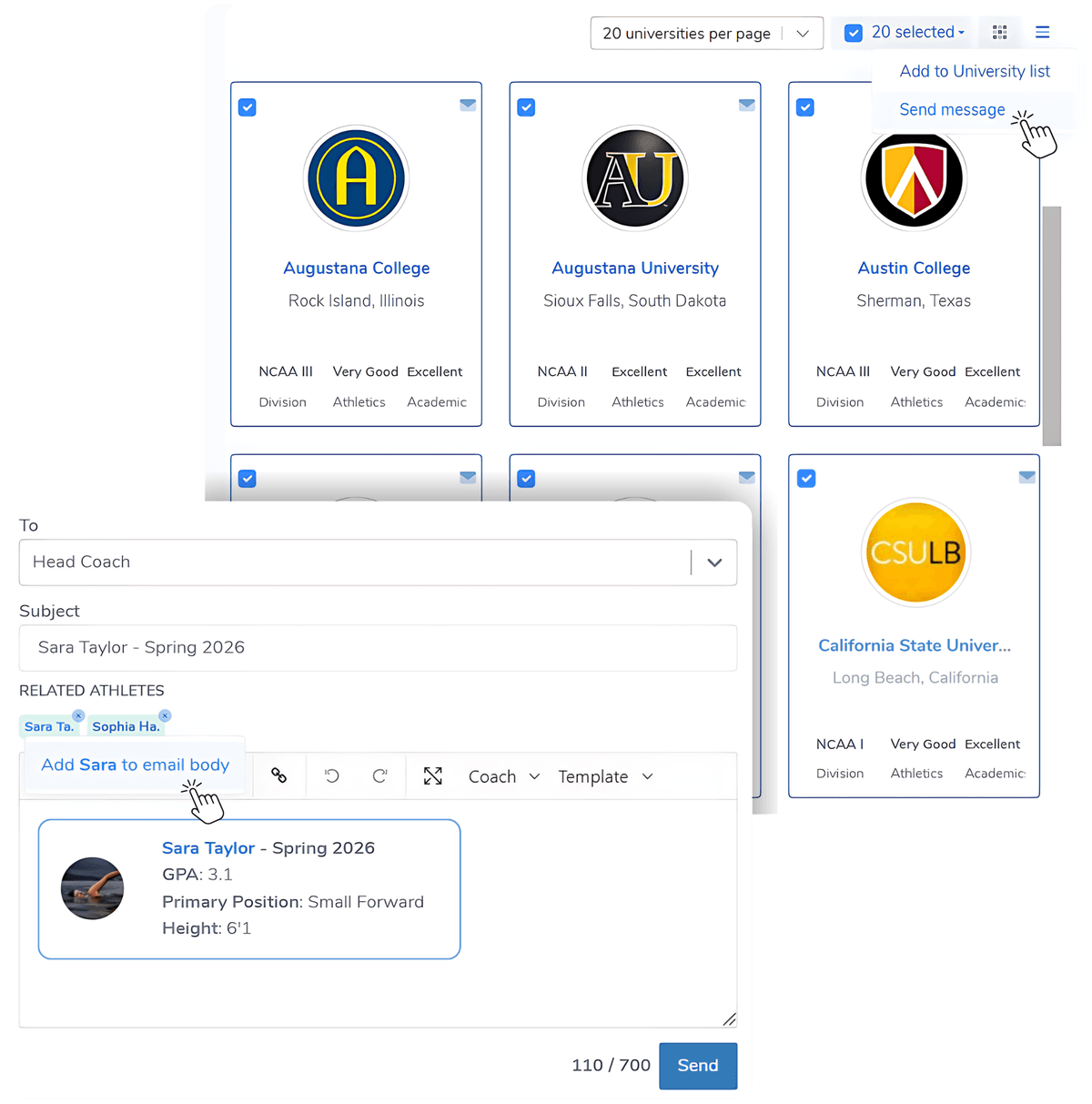Expand editor to fullscreen
Viewport: 1092px width, 1104px height.
[x=433, y=776]
